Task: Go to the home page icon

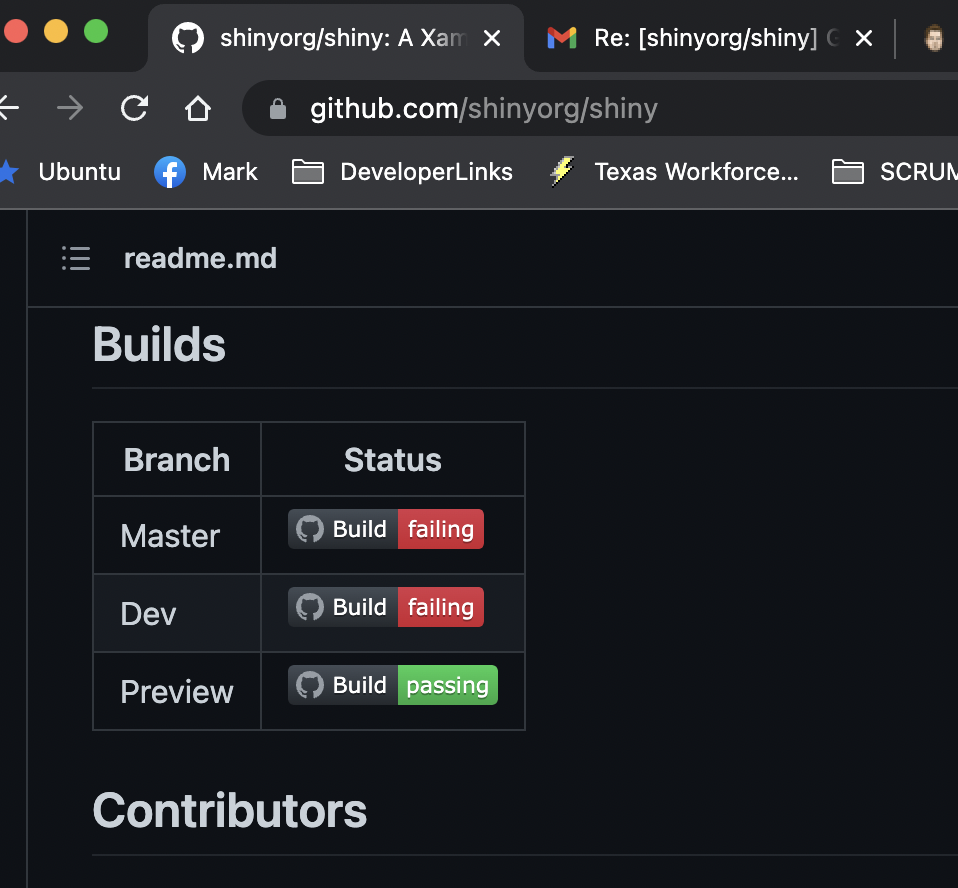Action: 197,108
